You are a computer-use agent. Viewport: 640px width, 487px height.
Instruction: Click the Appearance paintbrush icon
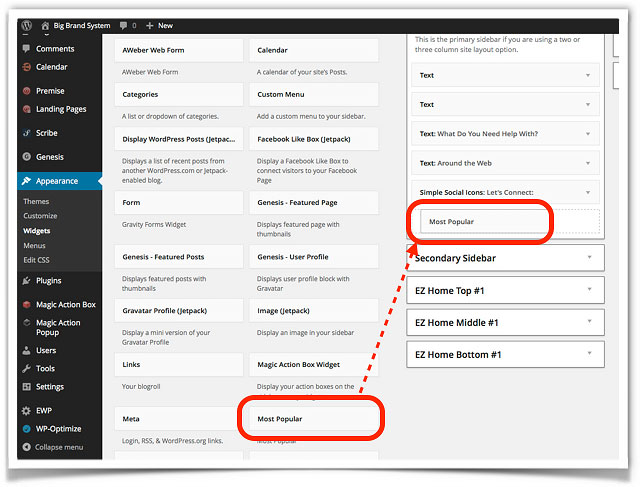[27, 181]
